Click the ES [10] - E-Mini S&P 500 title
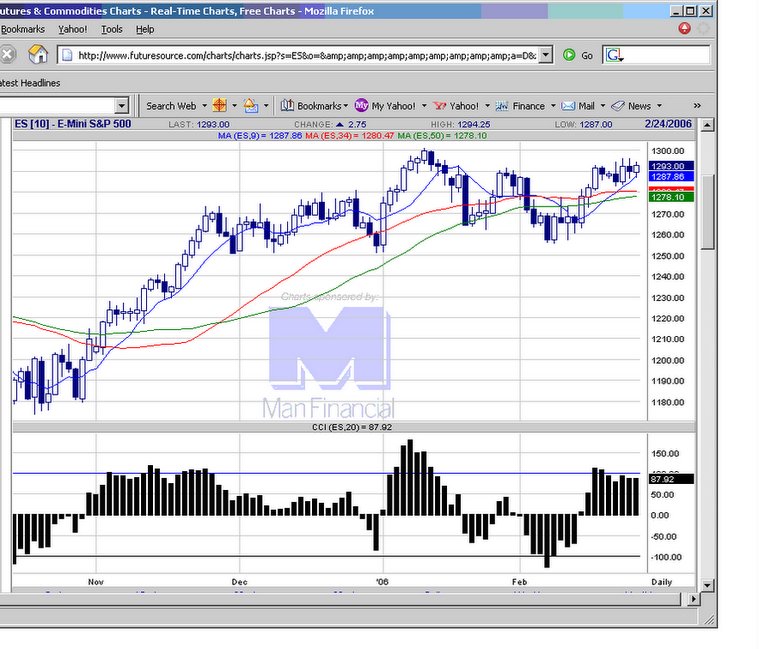The height and width of the screenshot is (649, 759). tap(73, 124)
